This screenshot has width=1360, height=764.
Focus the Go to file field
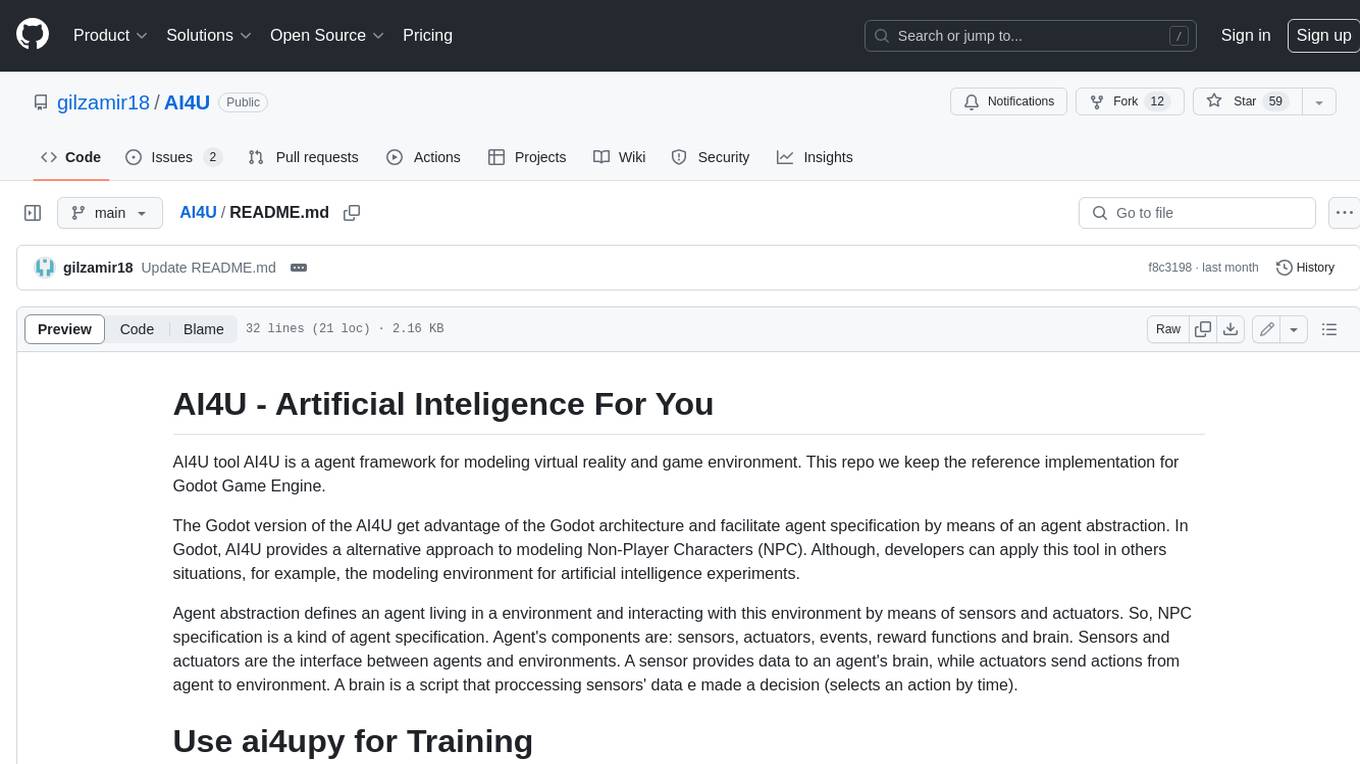(1197, 213)
